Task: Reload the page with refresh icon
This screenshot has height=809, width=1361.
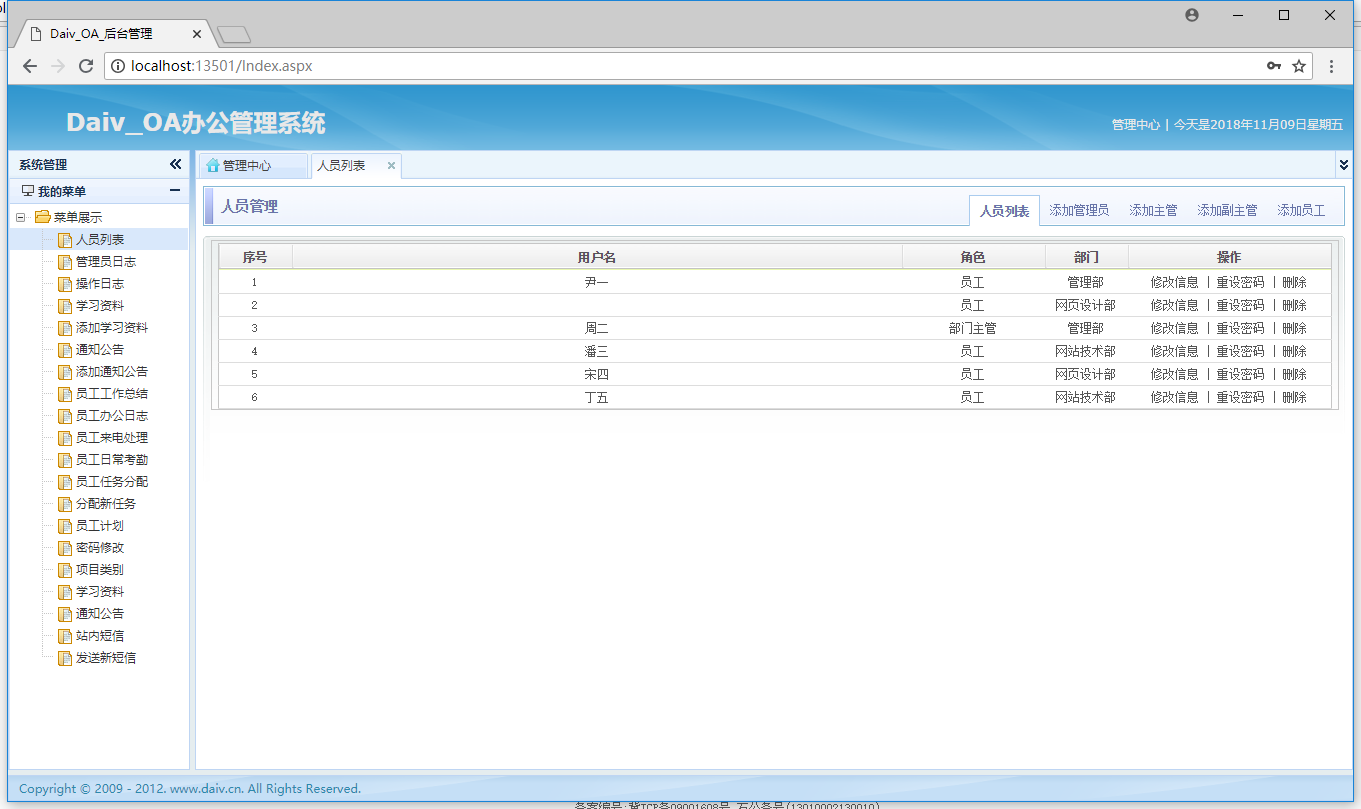Action: 86,66
